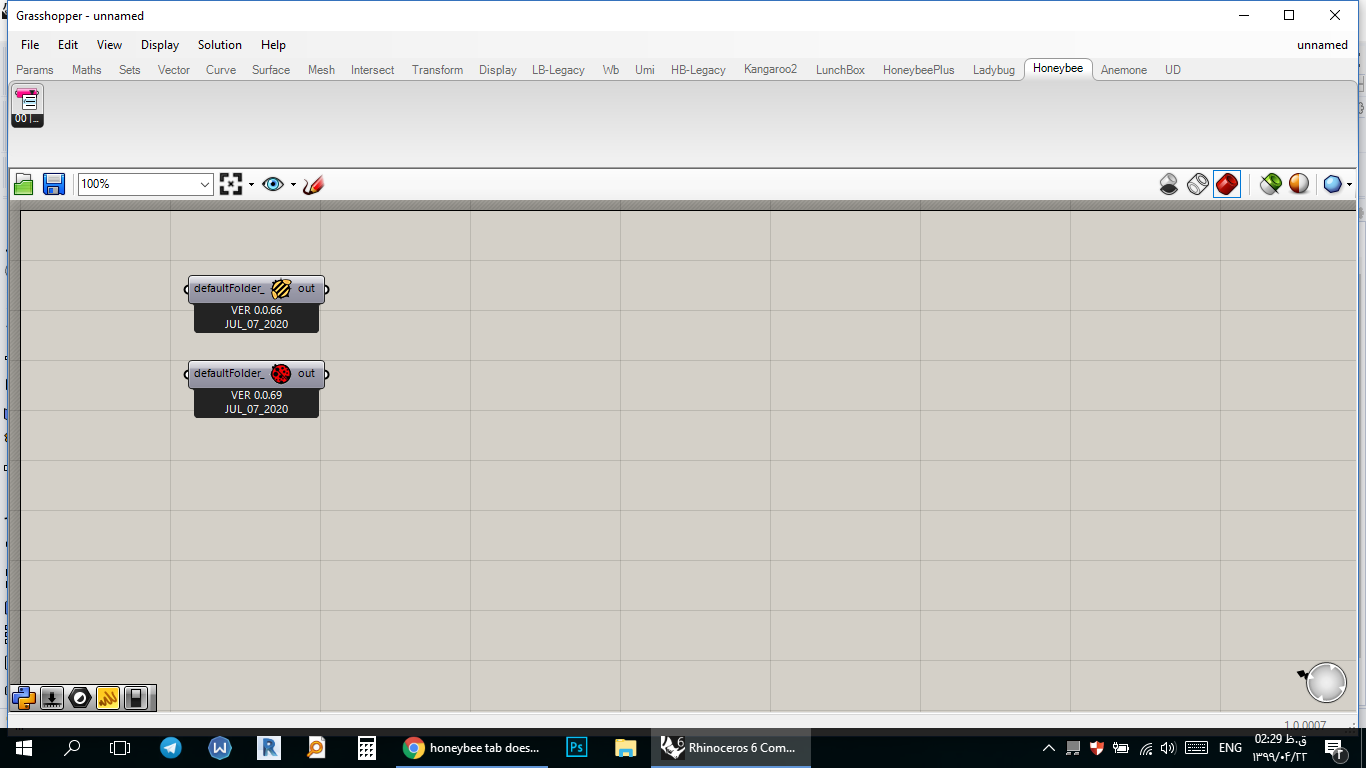Switch to the Ladybug tab
The height and width of the screenshot is (768, 1366).
pyautogui.click(x=994, y=70)
